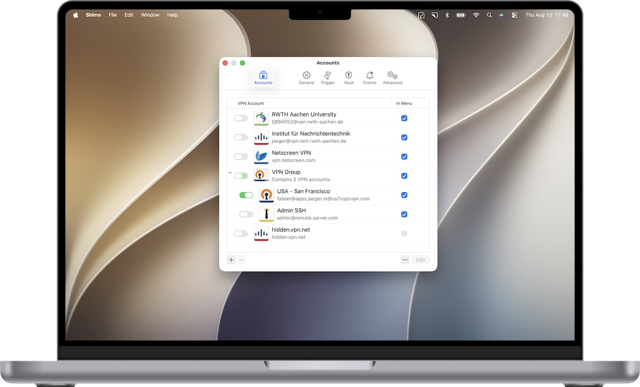Open the Trigger preferences tab
Image resolution: width=640 pixels, height=387 pixels.
tap(327, 77)
